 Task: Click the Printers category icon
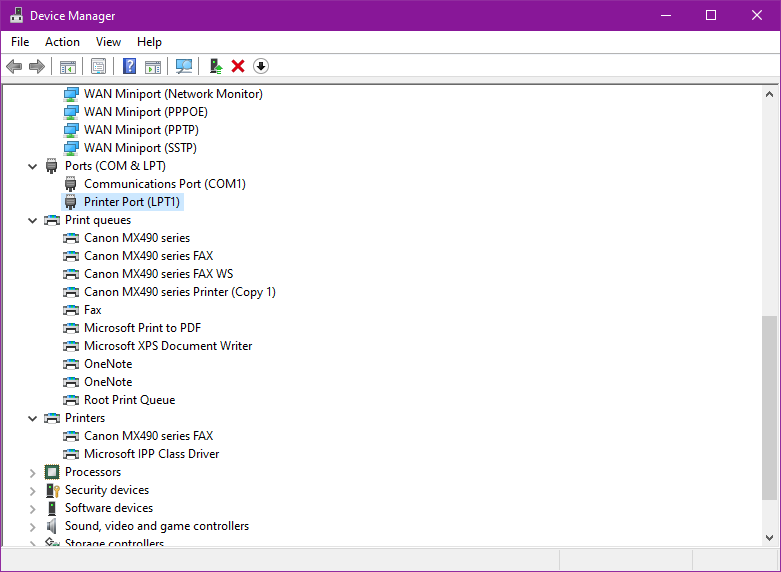pos(52,418)
